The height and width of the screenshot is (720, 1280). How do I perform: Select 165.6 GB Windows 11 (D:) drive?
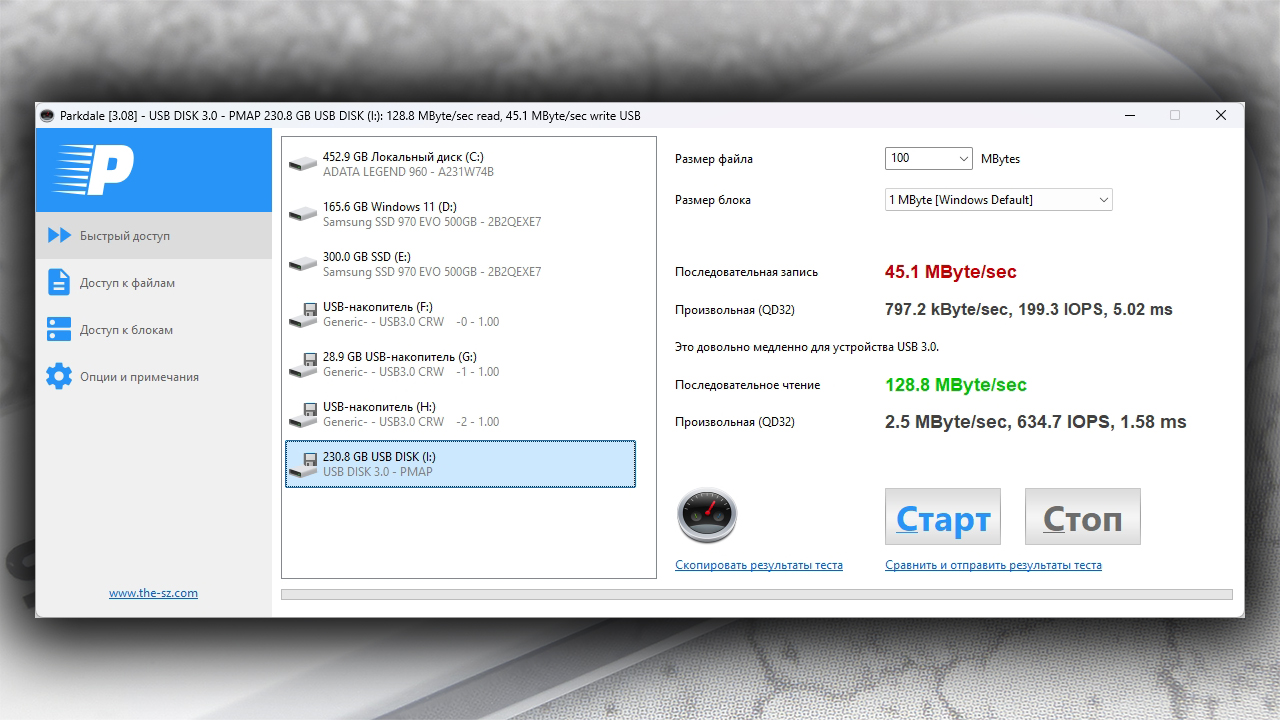[460, 214]
